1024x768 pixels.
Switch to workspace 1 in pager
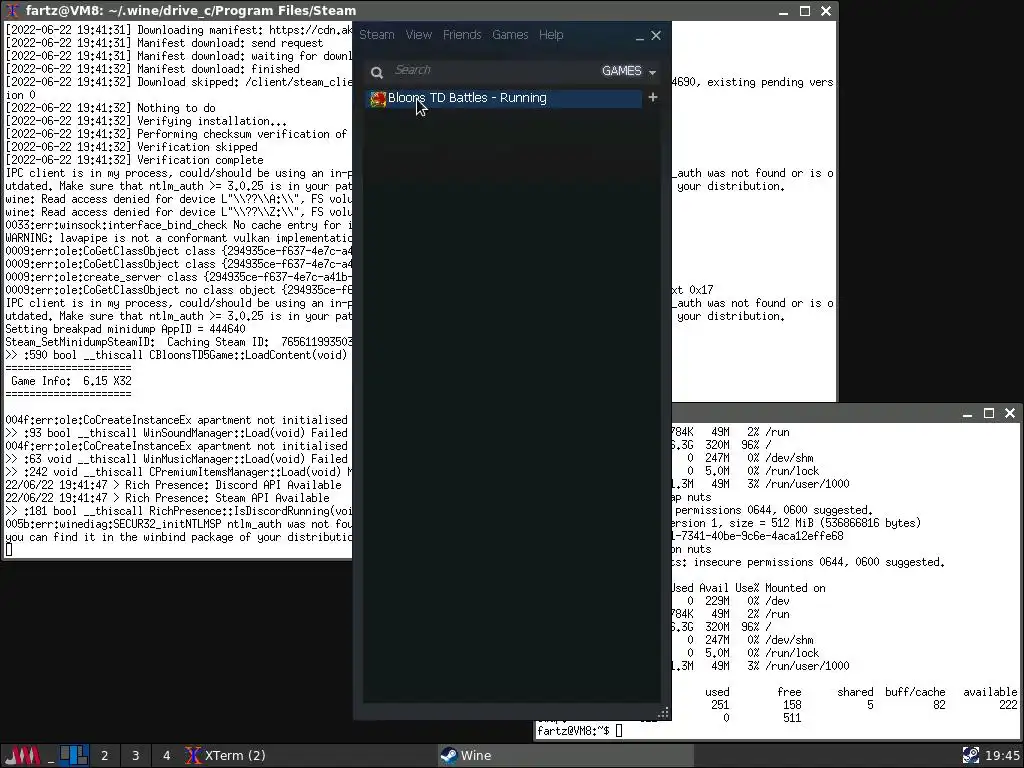(x=74, y=756)
